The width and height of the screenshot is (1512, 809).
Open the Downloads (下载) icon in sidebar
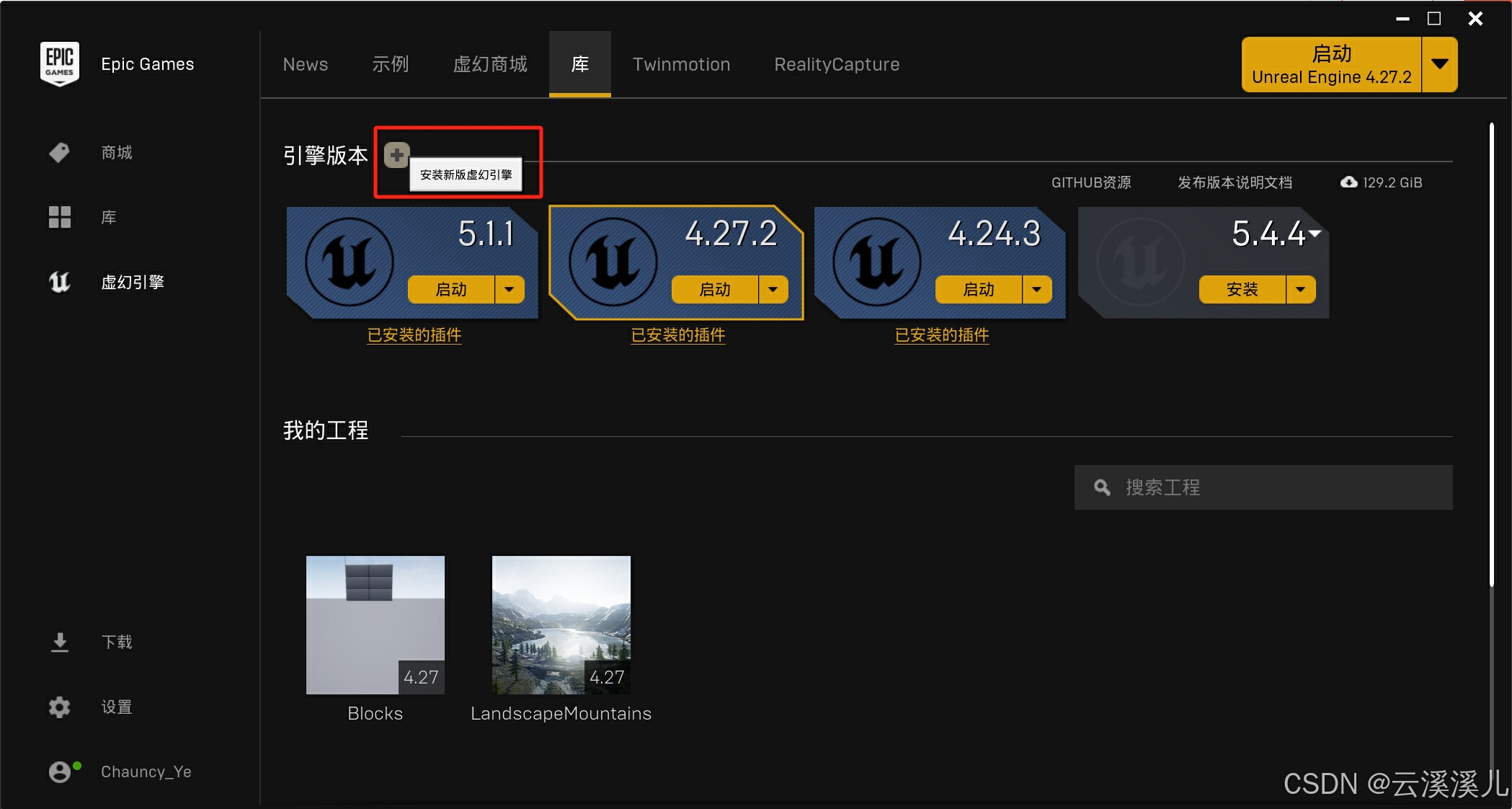click(x=59, y=642)
